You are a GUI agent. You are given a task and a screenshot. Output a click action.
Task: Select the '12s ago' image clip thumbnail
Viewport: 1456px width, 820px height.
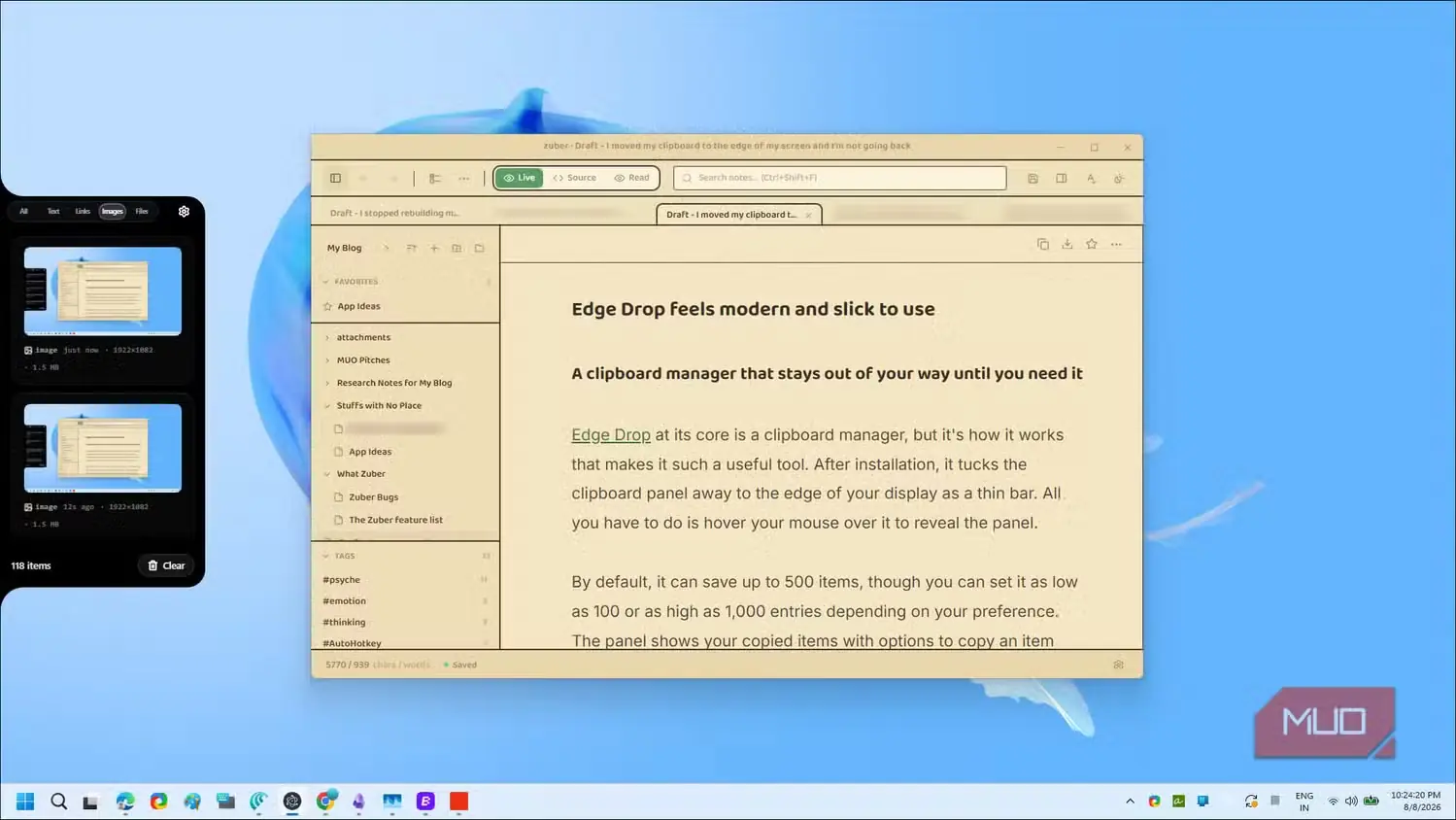click(103, 448)
